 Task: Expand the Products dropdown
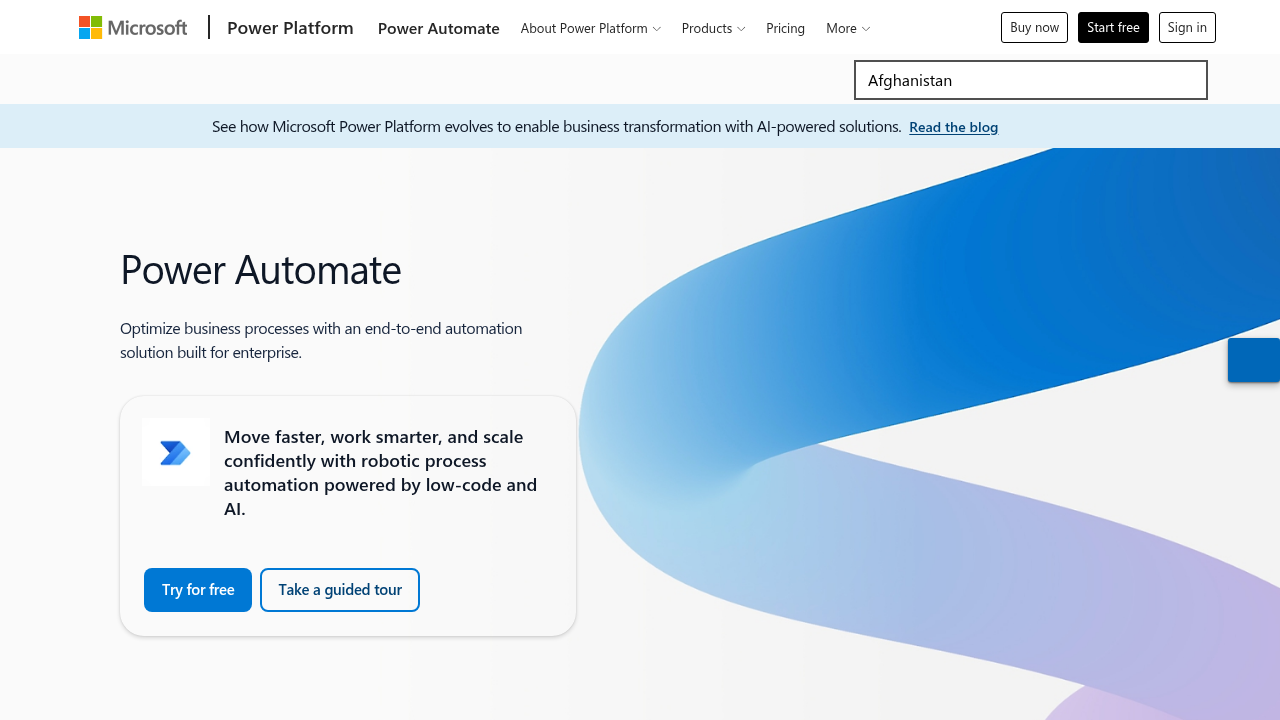coord(713,28)
